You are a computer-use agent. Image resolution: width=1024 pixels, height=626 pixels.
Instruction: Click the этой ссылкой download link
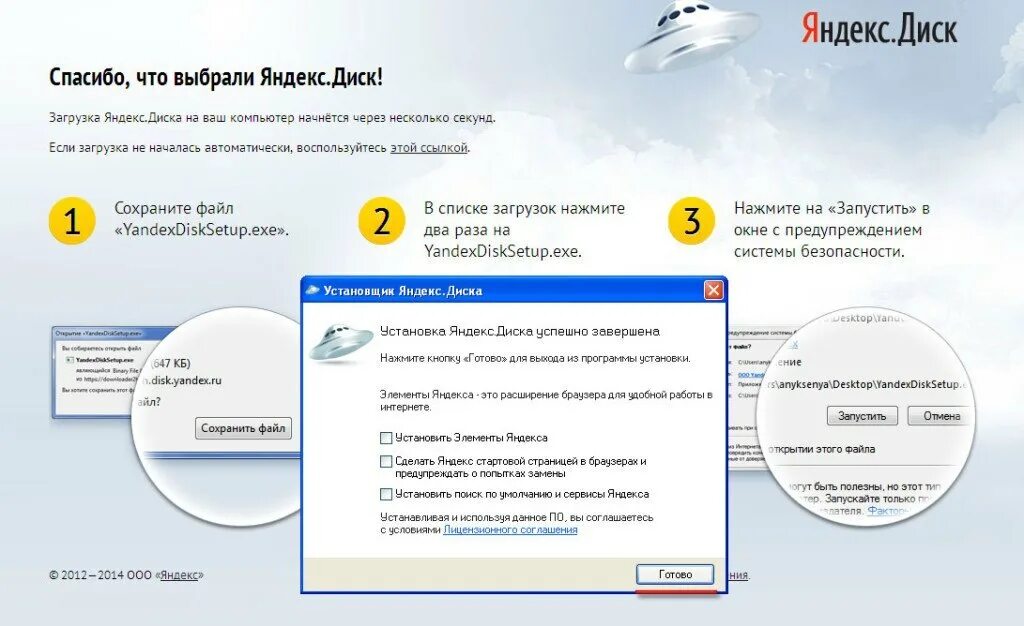pyautogui.click(x=428, y=148)
